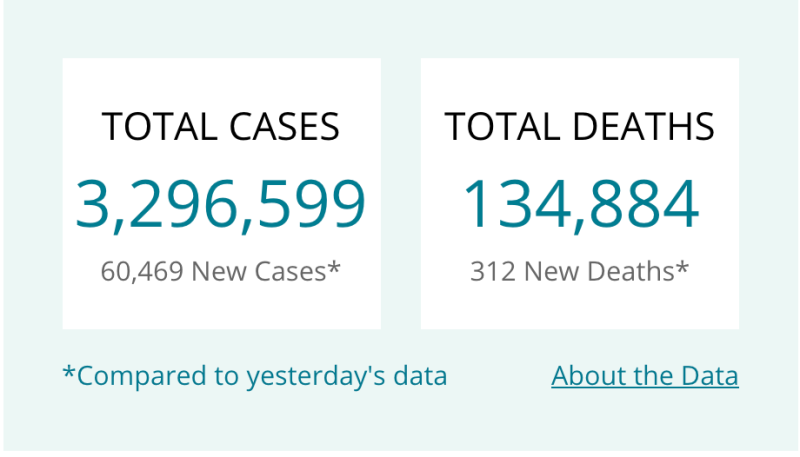
Task: Click the TOTAL CASES heading
Action: coord(221,126)
